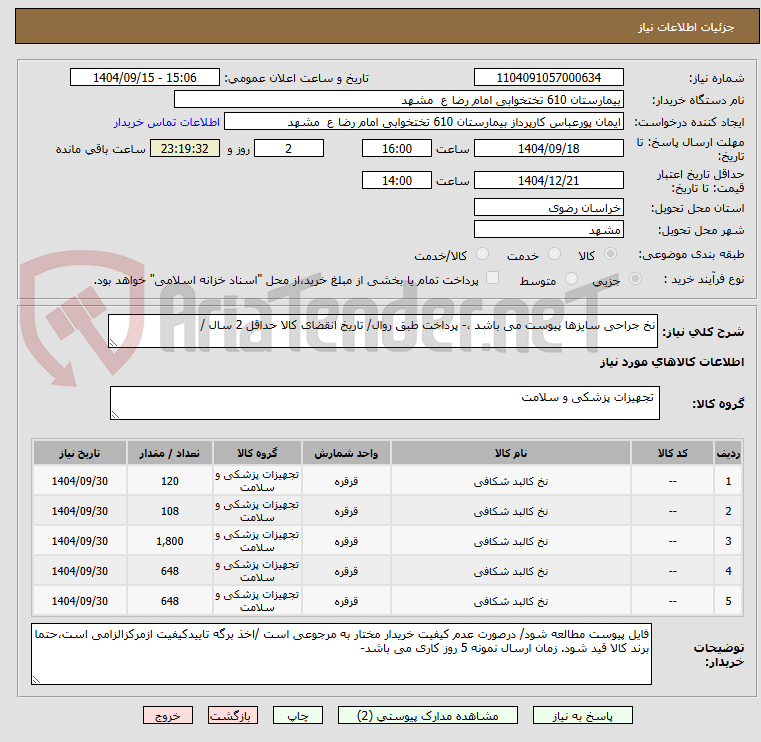Click the announcement date field 1404/09/15 - 15:06
The width and height of the screenshot is (761, 742).
tap(145, 78)
